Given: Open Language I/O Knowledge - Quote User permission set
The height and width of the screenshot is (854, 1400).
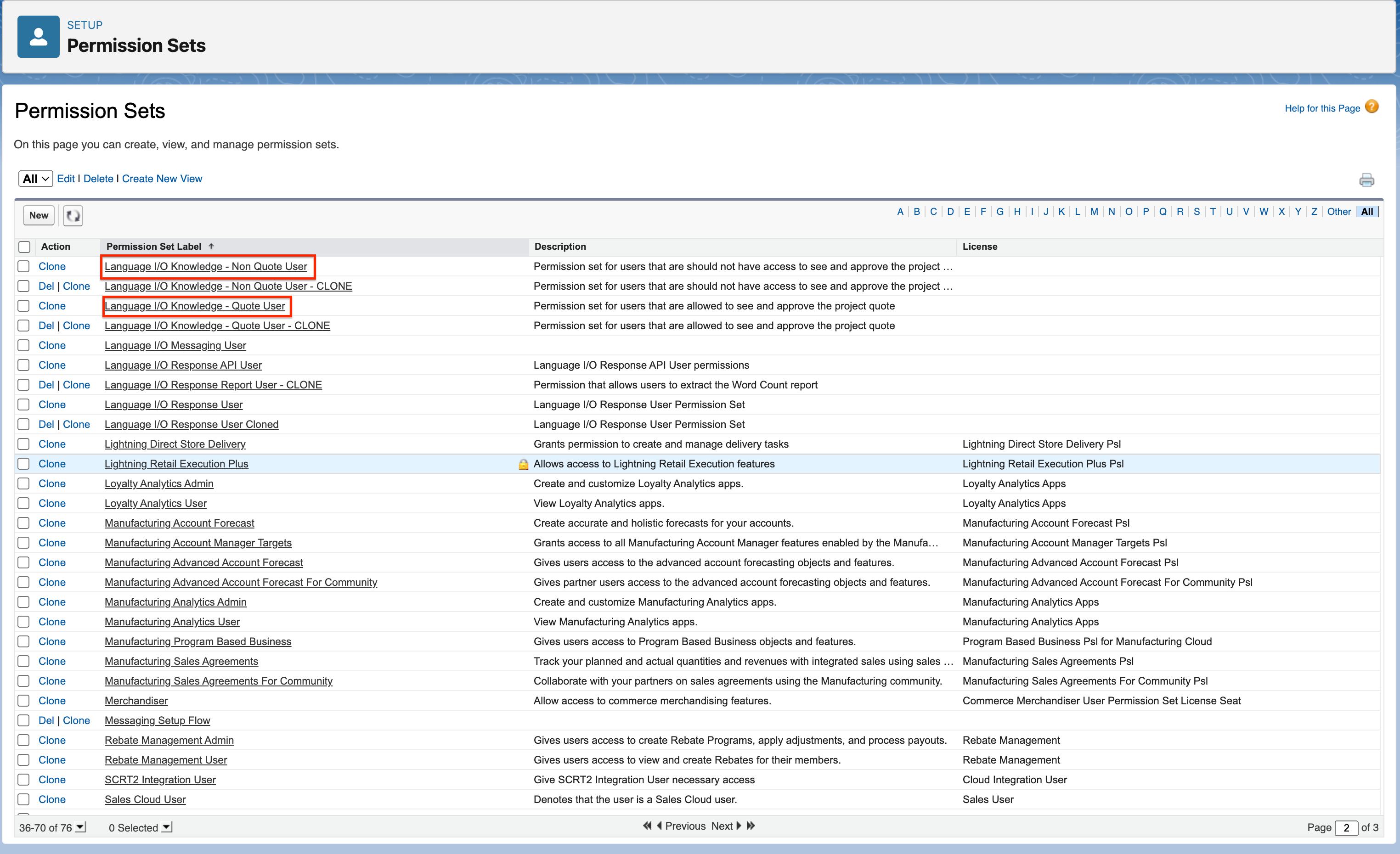Looking at the screenshot, I should 195,306.
